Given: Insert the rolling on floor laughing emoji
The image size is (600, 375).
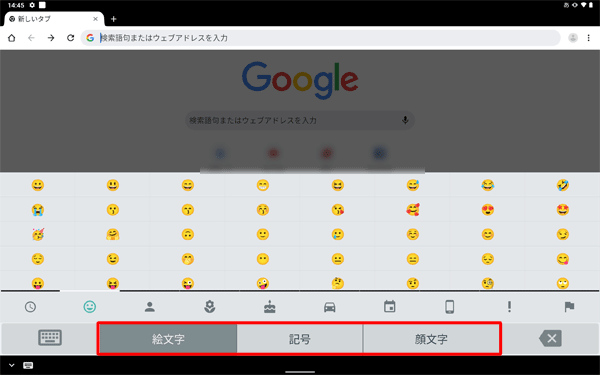Looking at the screenshot, I should tap(562, 185).
